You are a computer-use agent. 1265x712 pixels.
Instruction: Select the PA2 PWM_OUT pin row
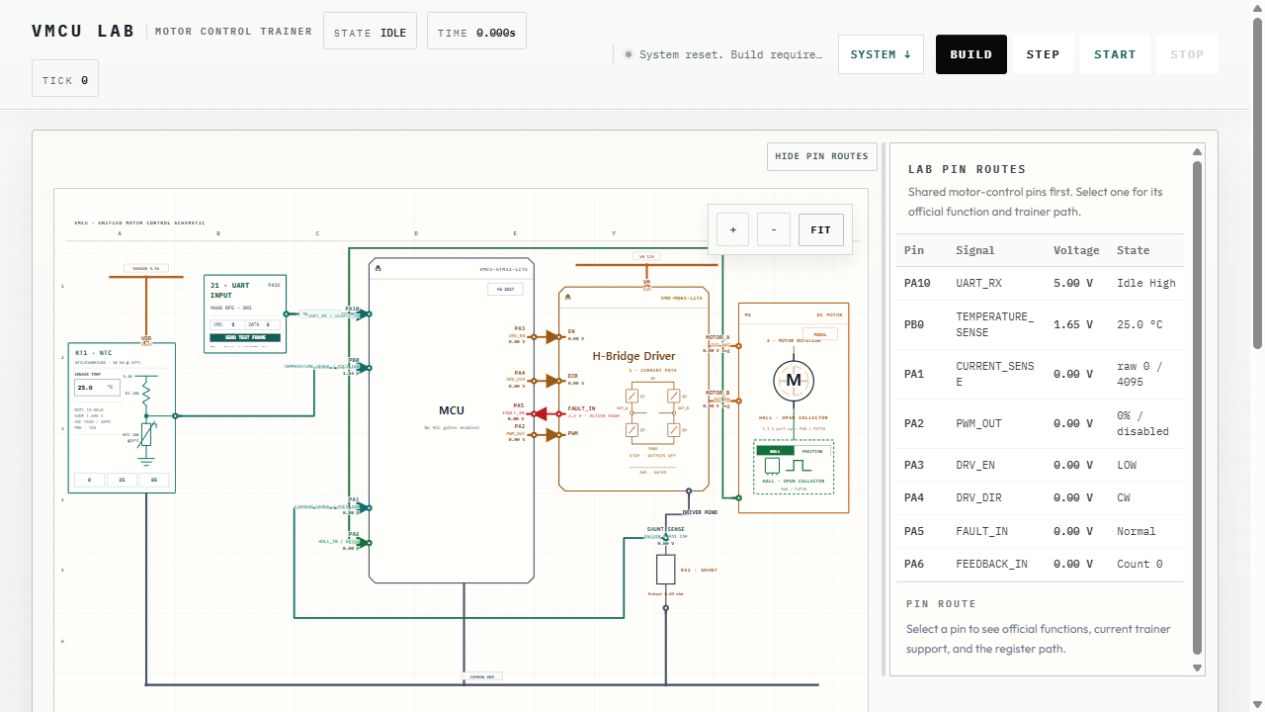click(x=1040, y=423)
